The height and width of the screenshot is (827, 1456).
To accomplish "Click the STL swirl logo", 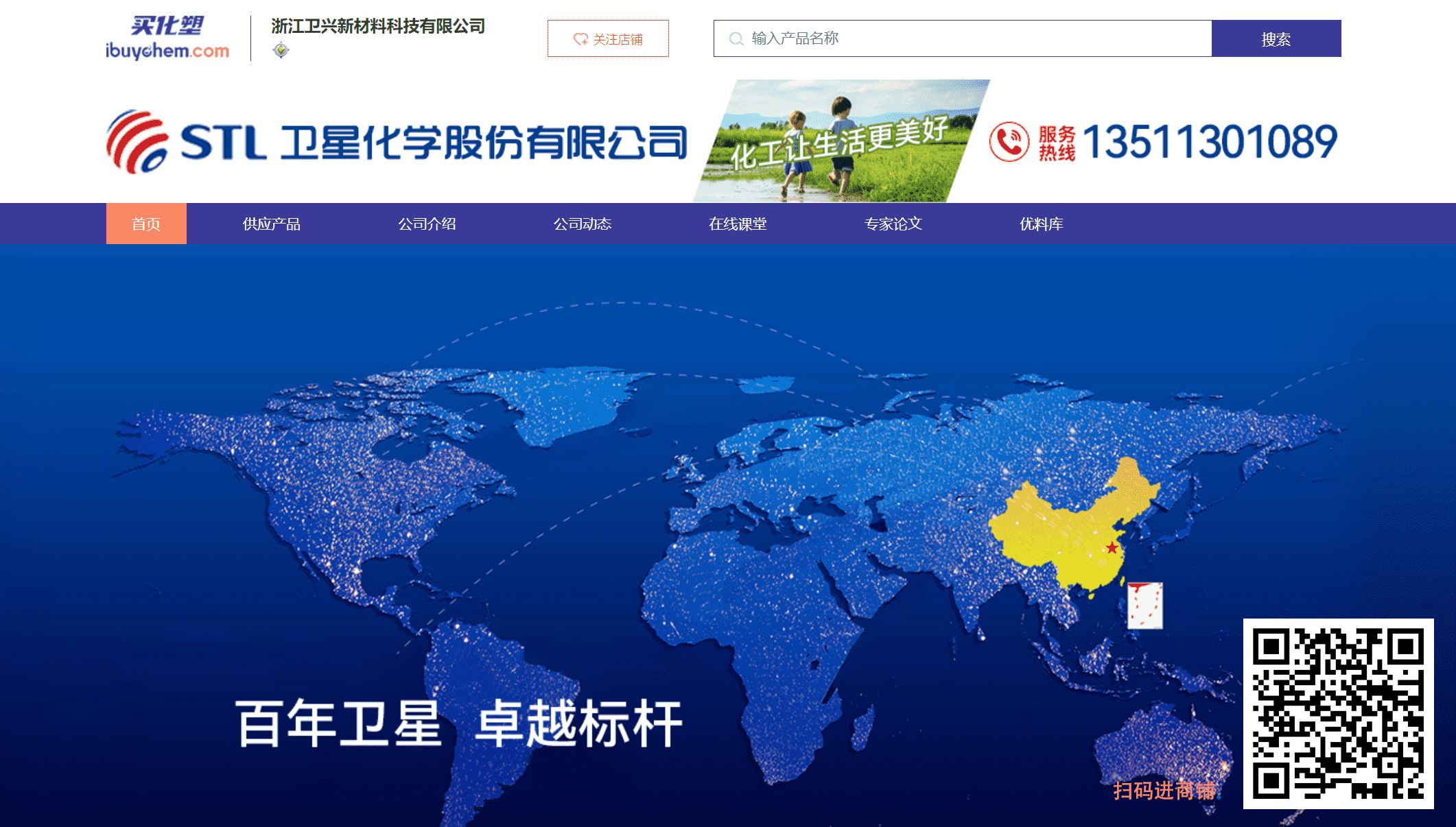I will pyautogui.click(x=137, y=141).
